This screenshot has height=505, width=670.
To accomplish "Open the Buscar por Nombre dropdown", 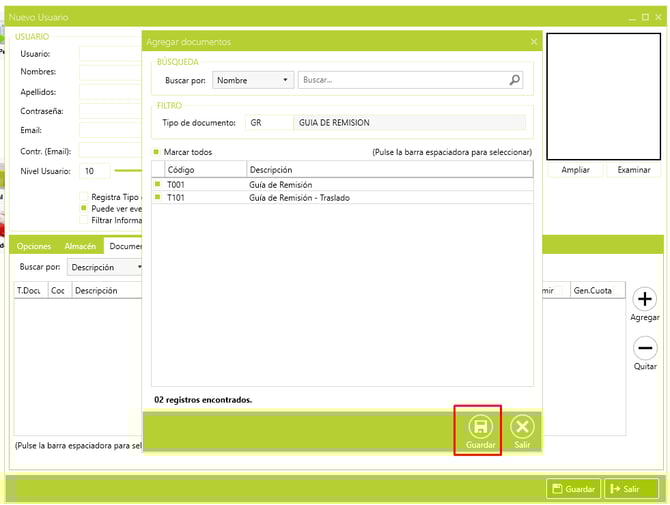I will (253, 80).
